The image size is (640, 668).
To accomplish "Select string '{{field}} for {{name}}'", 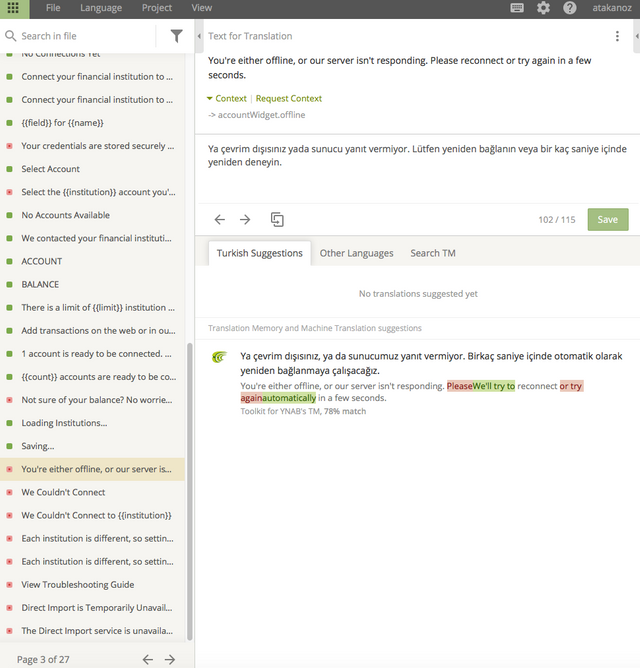I will click(x=92, y=123).
